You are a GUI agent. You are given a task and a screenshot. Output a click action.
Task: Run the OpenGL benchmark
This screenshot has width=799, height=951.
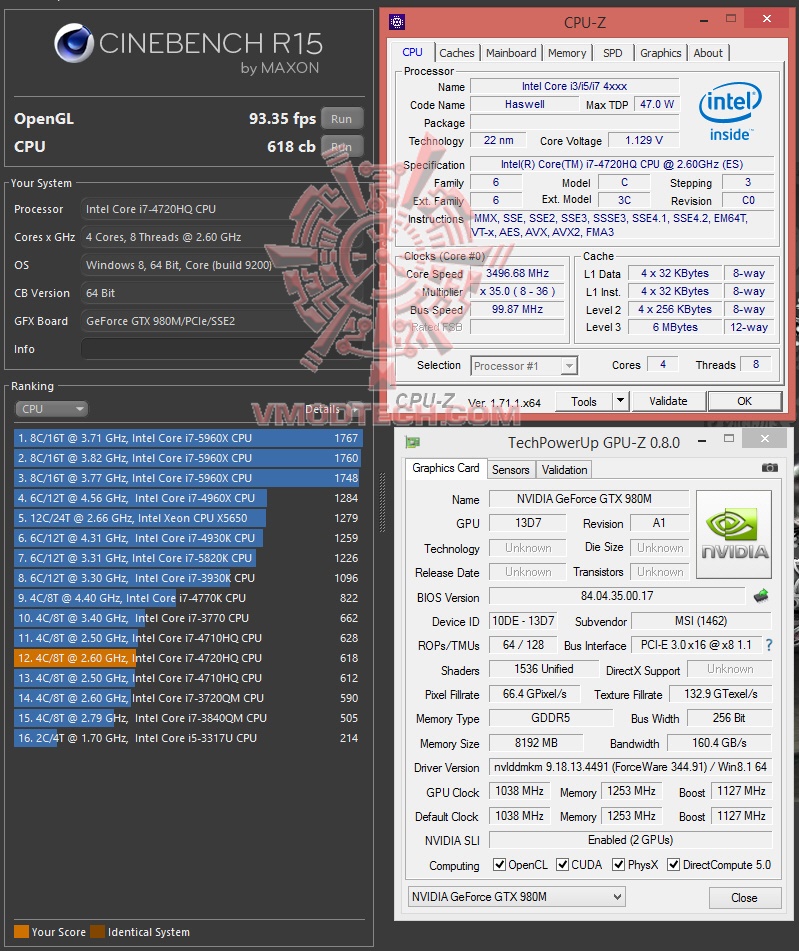[x=342, y=119]
